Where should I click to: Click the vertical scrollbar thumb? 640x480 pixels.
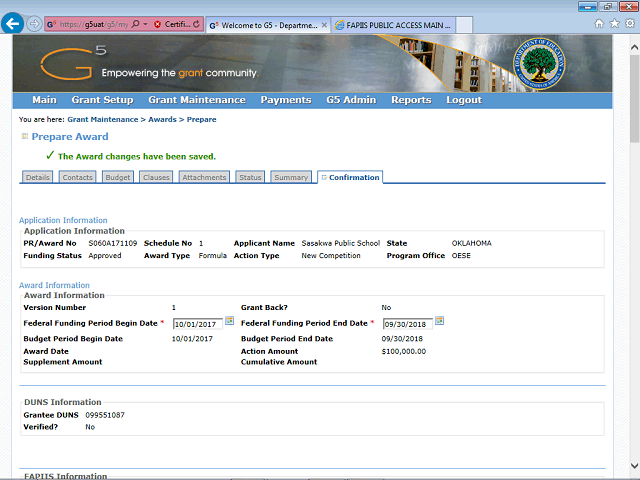tap(634, 98)
